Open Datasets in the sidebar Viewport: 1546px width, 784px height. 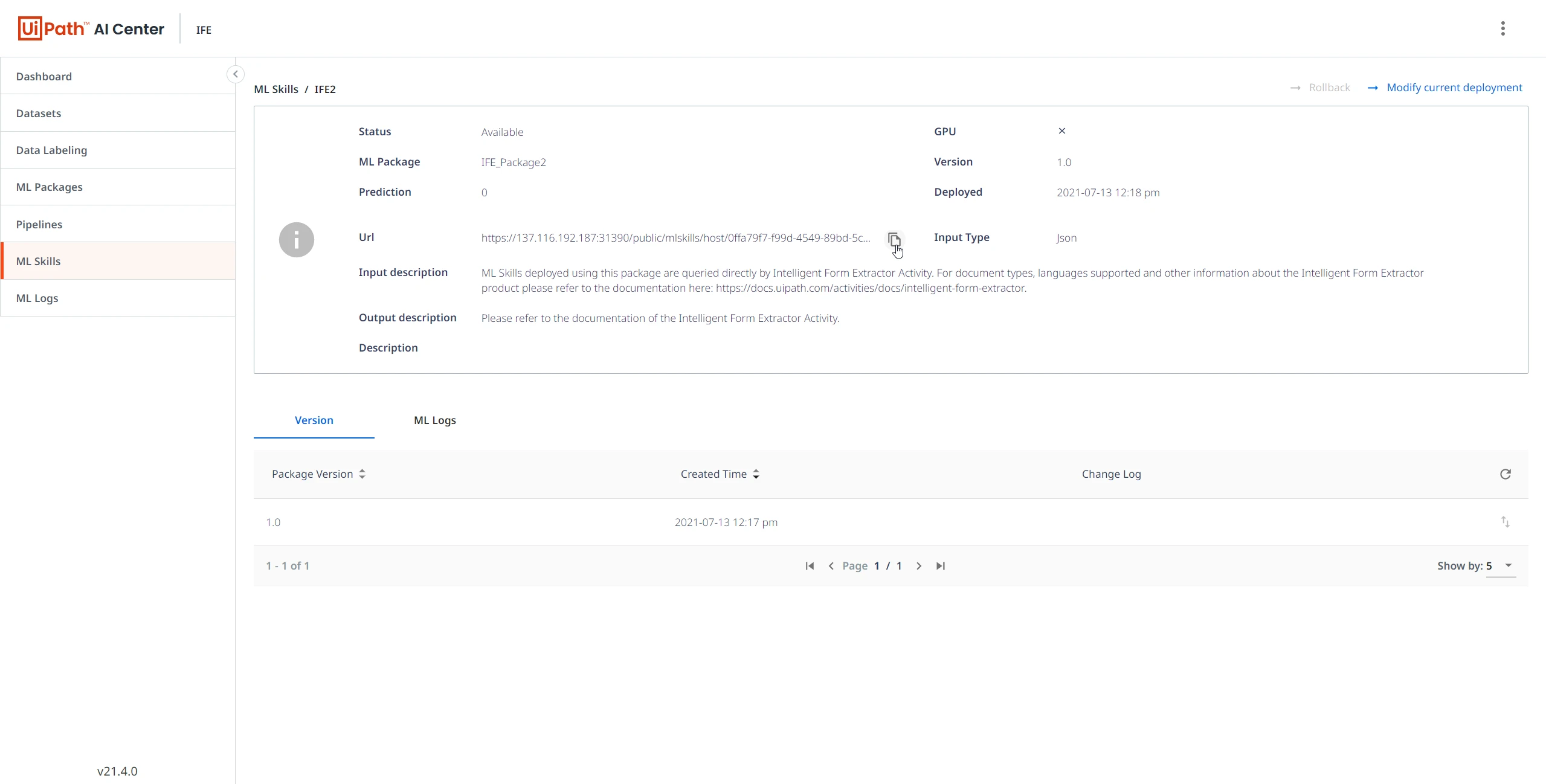[118, 113]
